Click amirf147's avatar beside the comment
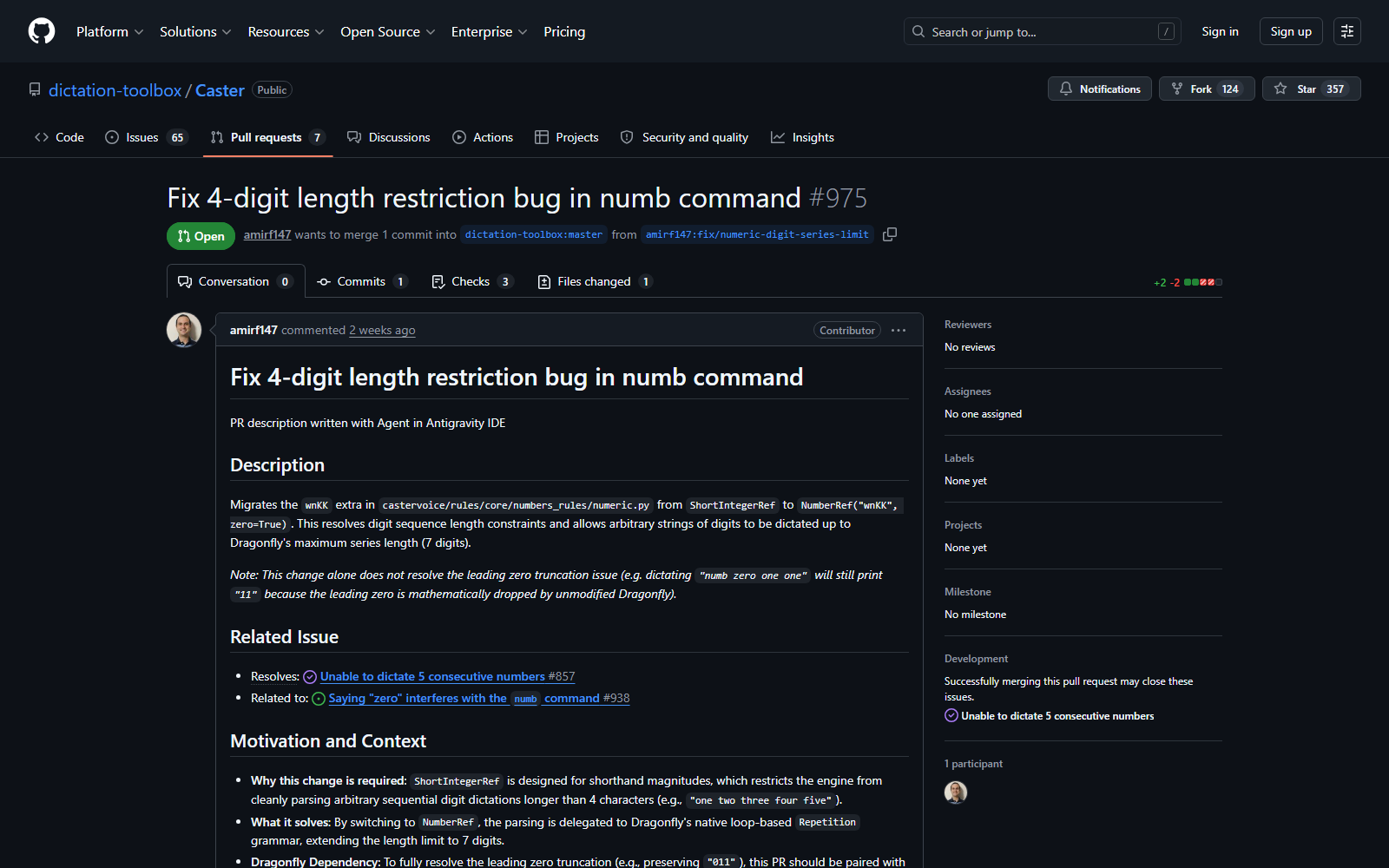 (x=184, y=330)
